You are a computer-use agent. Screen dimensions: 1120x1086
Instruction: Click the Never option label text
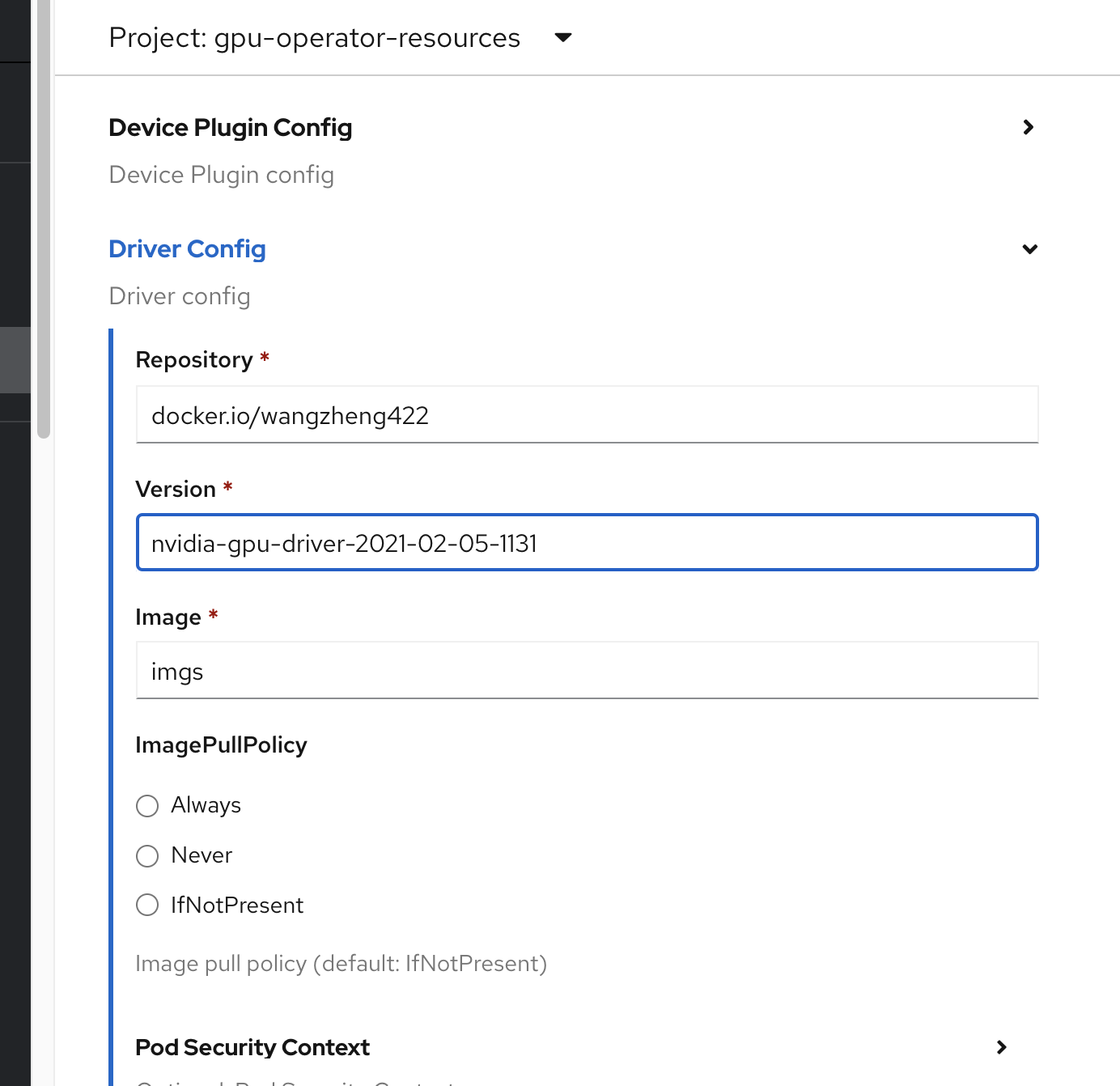[202, 855]
